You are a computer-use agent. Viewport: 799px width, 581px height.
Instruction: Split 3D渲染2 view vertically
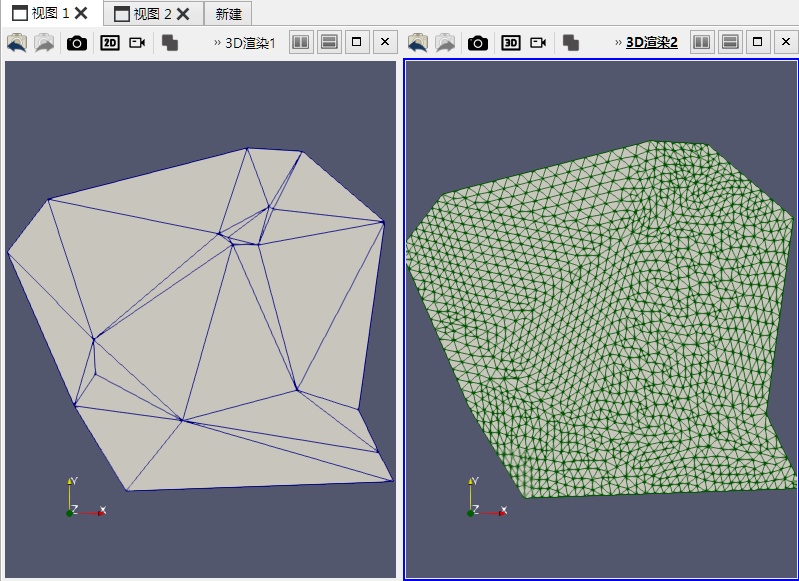click(731, 42)
